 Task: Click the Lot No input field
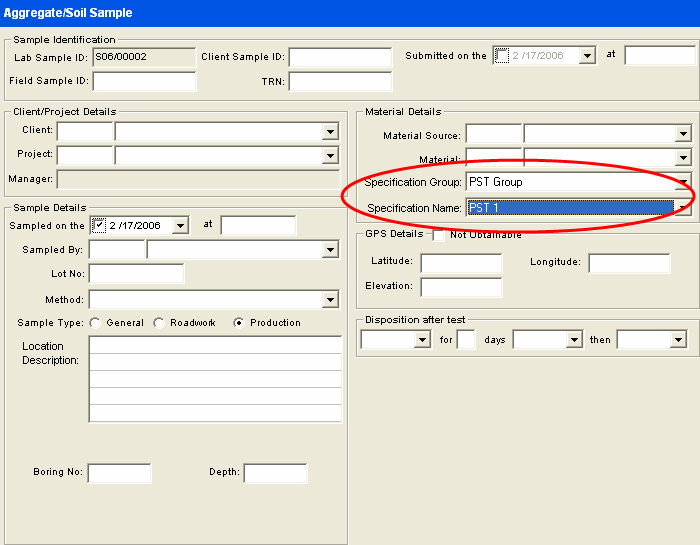[x=137, y=274]
